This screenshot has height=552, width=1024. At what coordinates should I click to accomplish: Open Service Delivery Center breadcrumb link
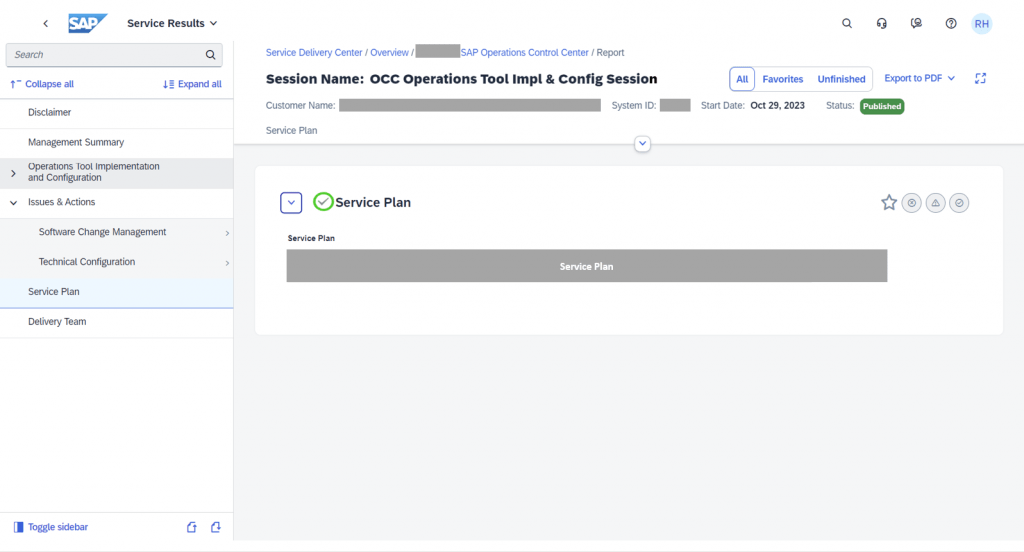pos(313,52)
